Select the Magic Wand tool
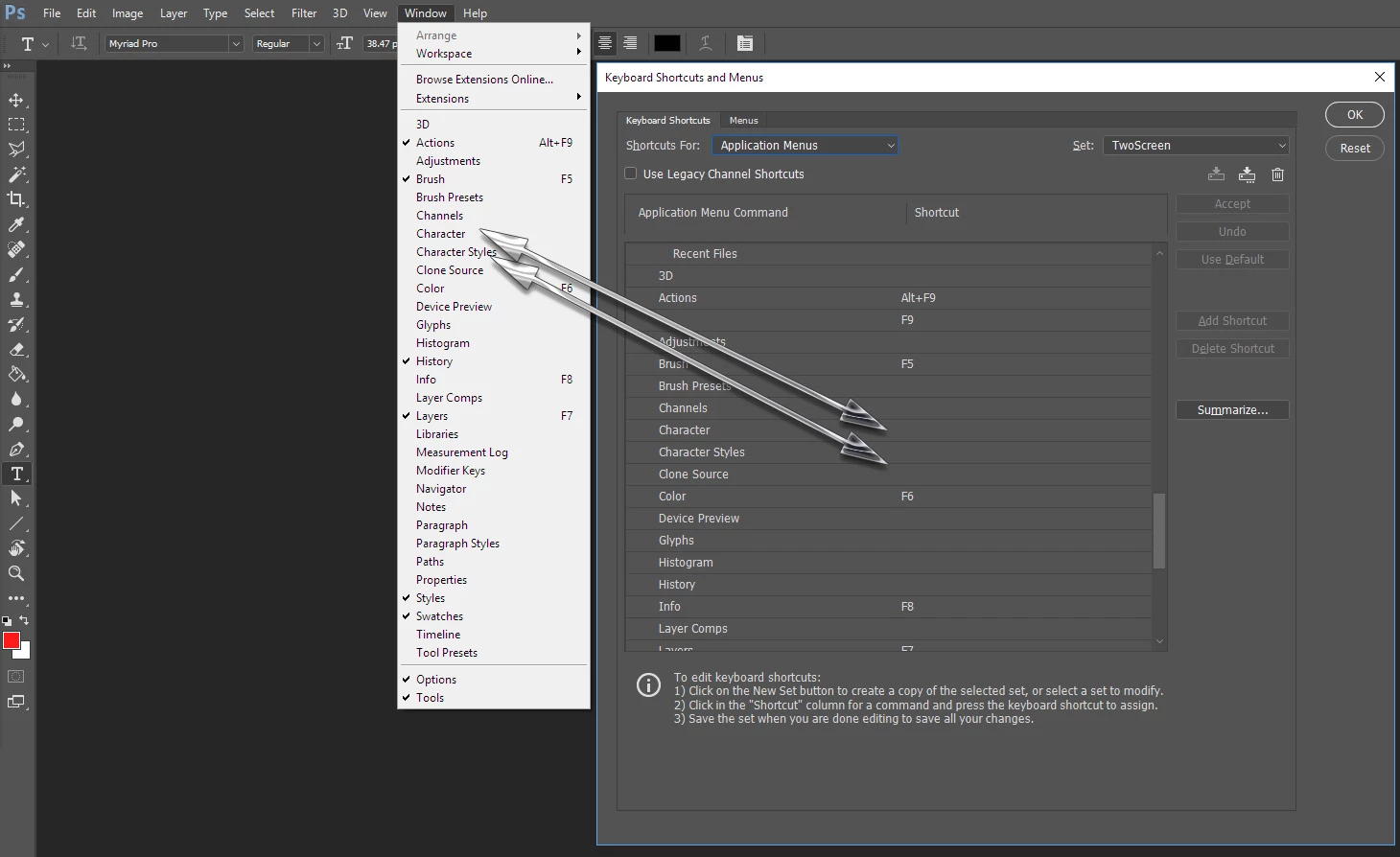This screenshot has height=857, width=1400. click(16, 174)
